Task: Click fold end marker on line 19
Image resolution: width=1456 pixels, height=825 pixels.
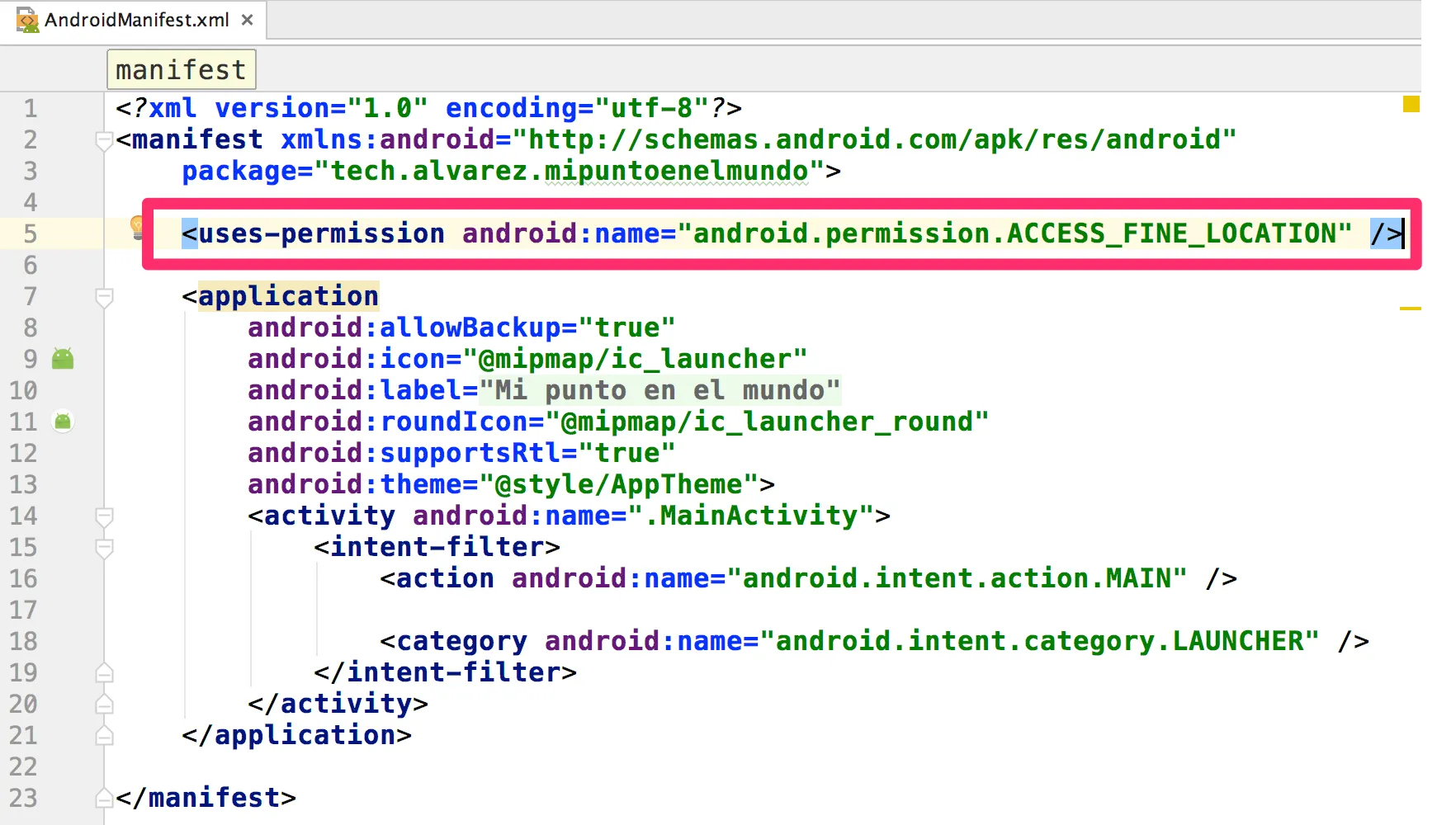Action: (x=104, y=672)
